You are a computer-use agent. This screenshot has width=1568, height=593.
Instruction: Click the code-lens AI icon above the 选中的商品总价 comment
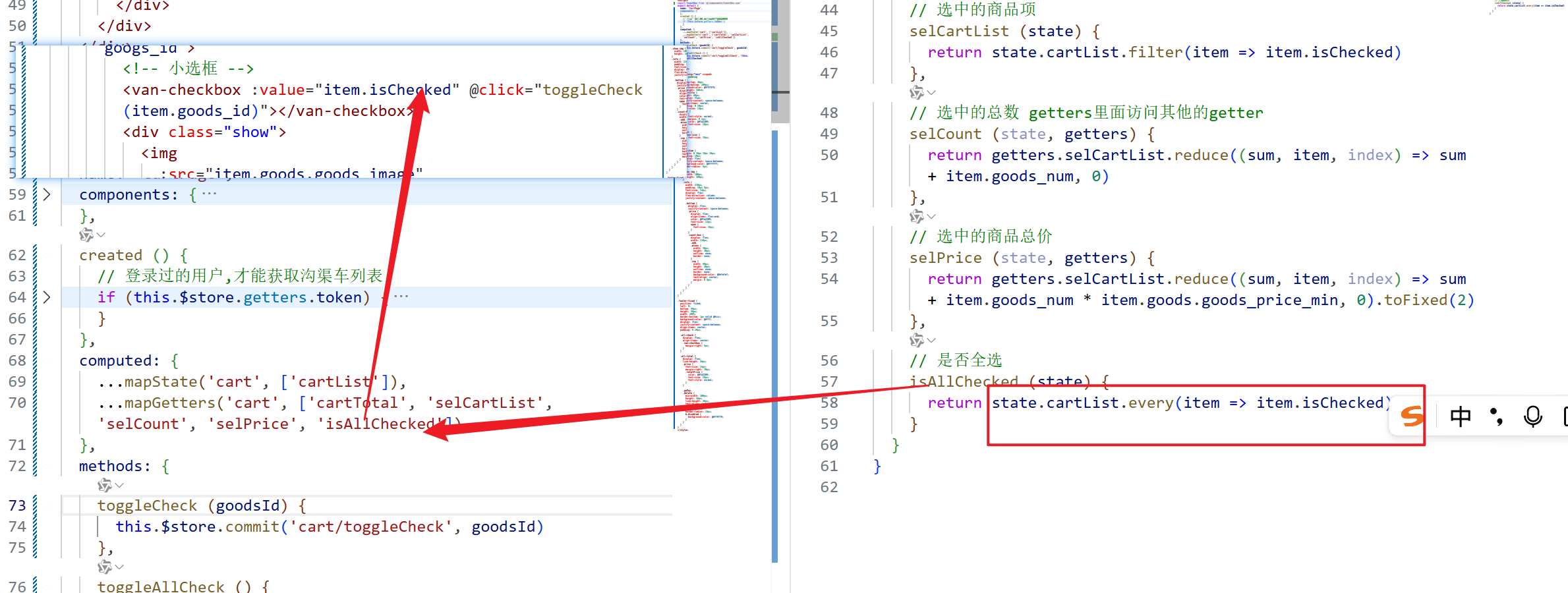tap(917, 217)
